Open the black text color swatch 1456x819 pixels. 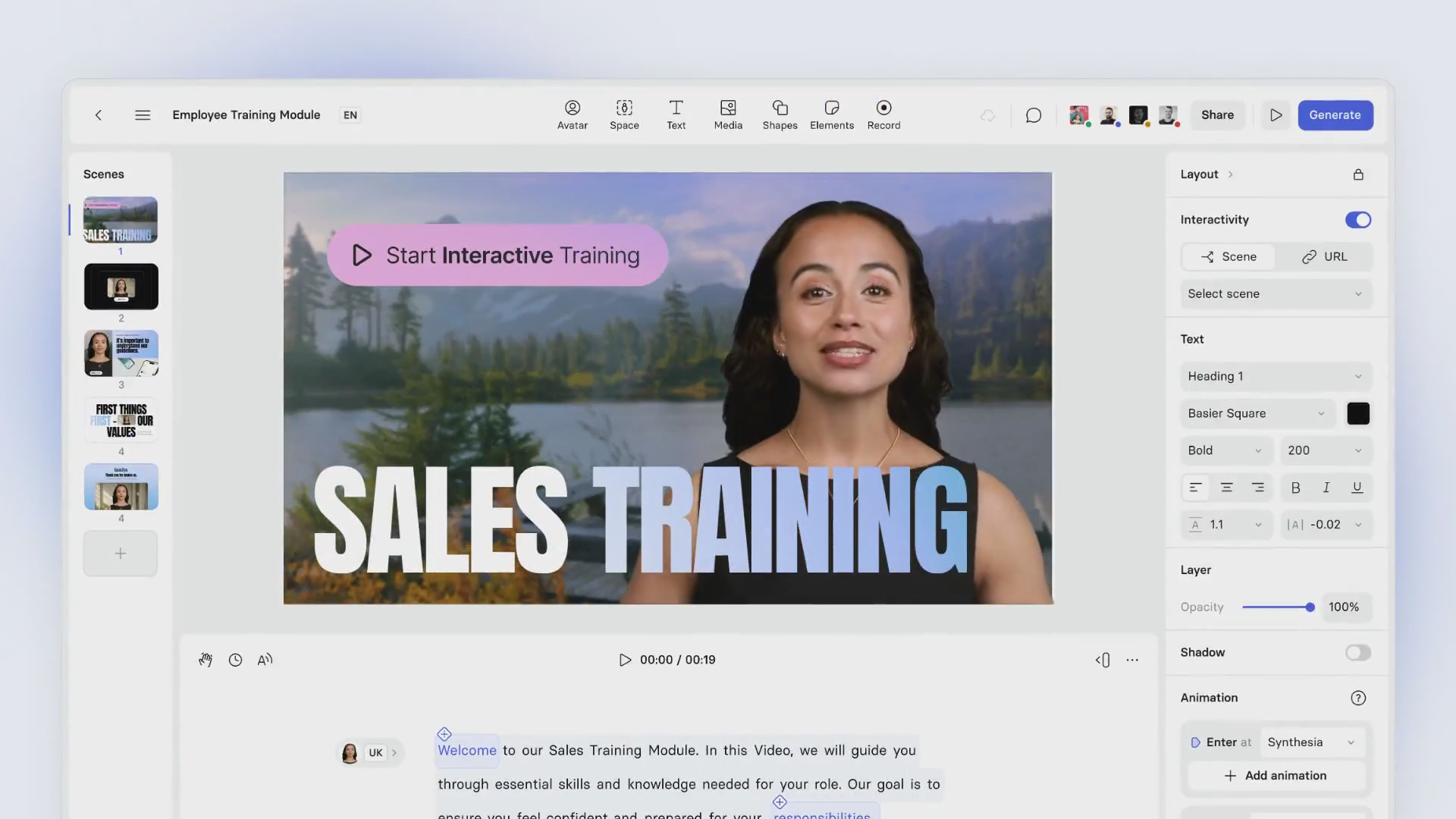pyautogui.click(x=1357, y=413)
